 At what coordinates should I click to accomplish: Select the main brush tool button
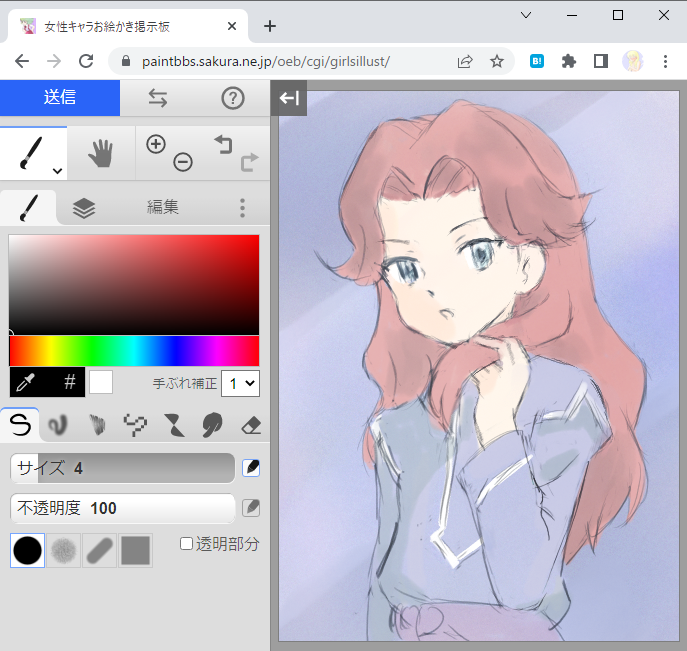[x=31, y=153]
